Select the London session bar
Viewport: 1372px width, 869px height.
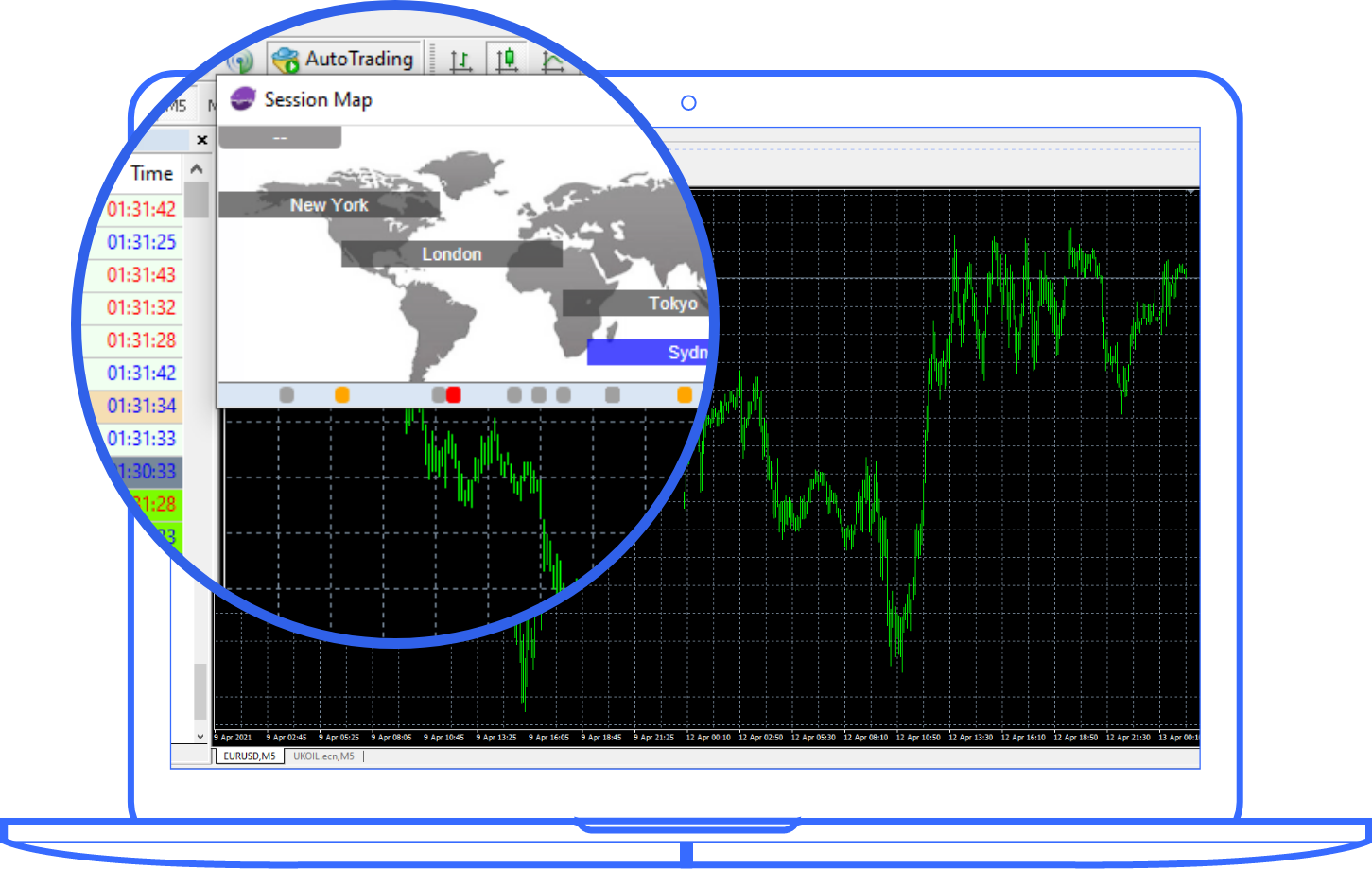(451, 254)
